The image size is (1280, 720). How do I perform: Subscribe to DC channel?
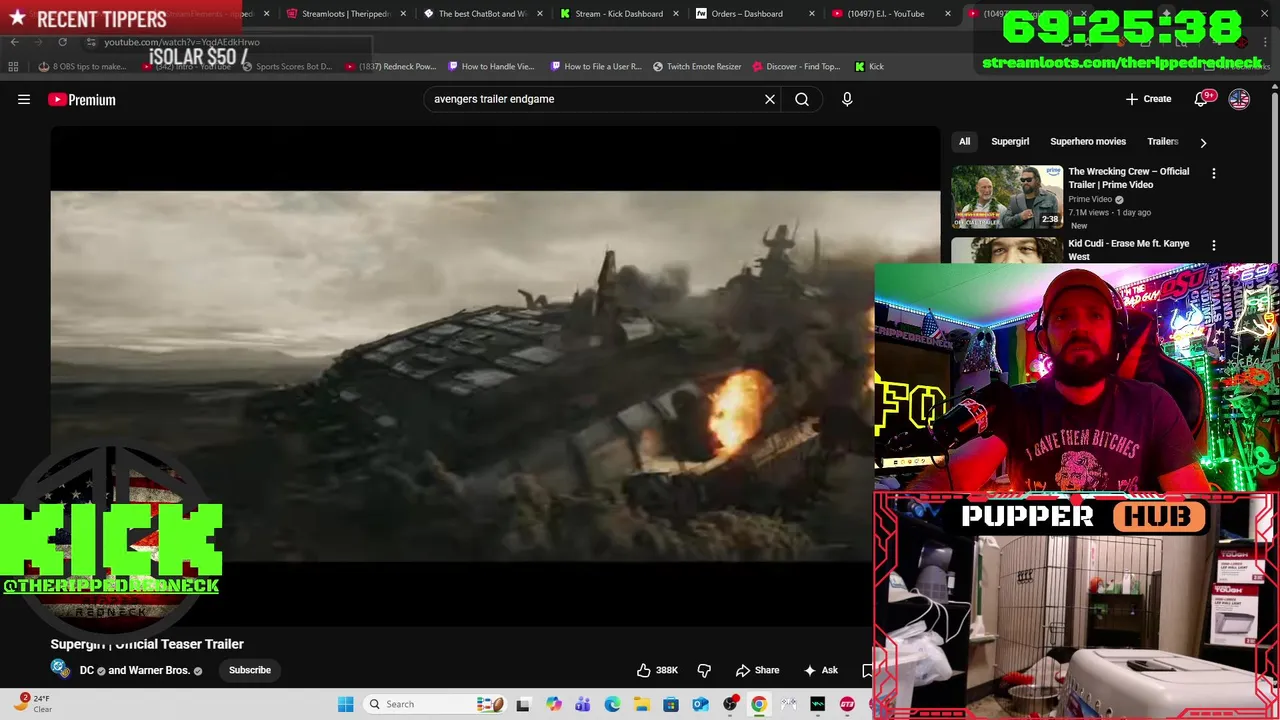click(250, 670)
